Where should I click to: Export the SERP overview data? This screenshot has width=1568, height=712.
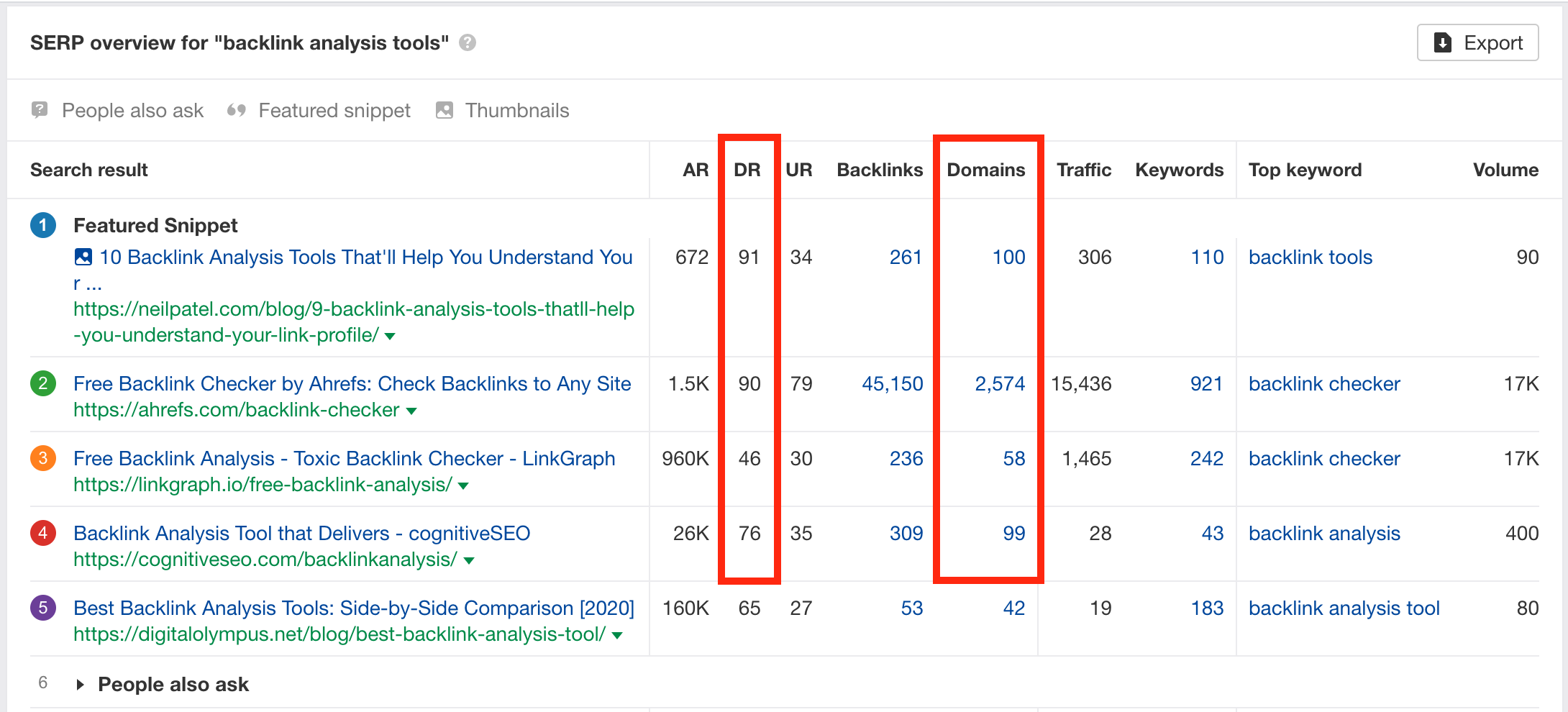tap(1477, 43)
